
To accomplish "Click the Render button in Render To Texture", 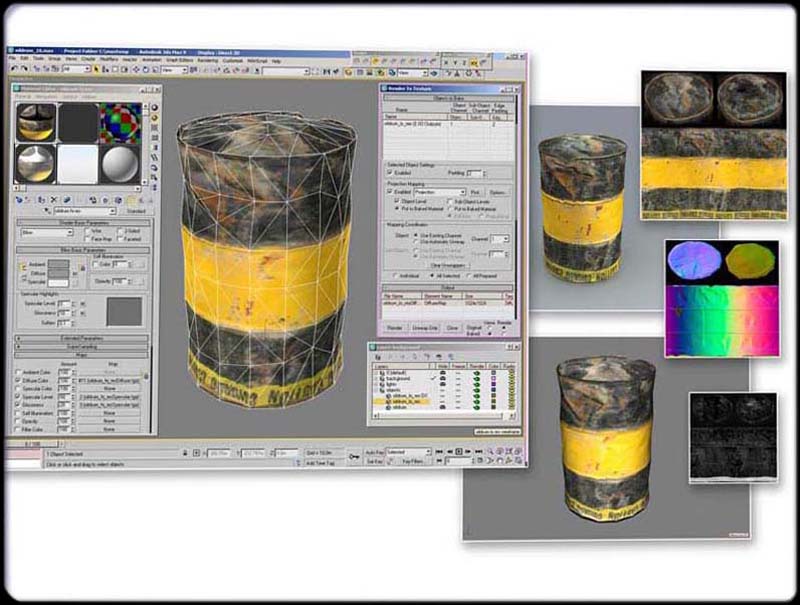I will pyautogui.click(x=396, y=327).
